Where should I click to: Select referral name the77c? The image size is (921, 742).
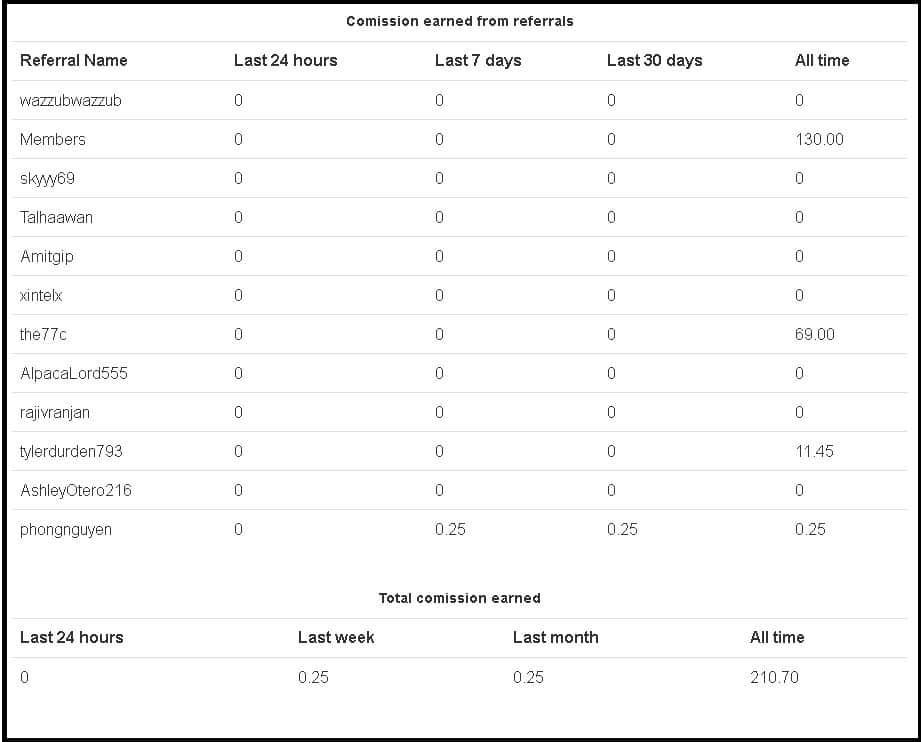(x=43, y=334)
